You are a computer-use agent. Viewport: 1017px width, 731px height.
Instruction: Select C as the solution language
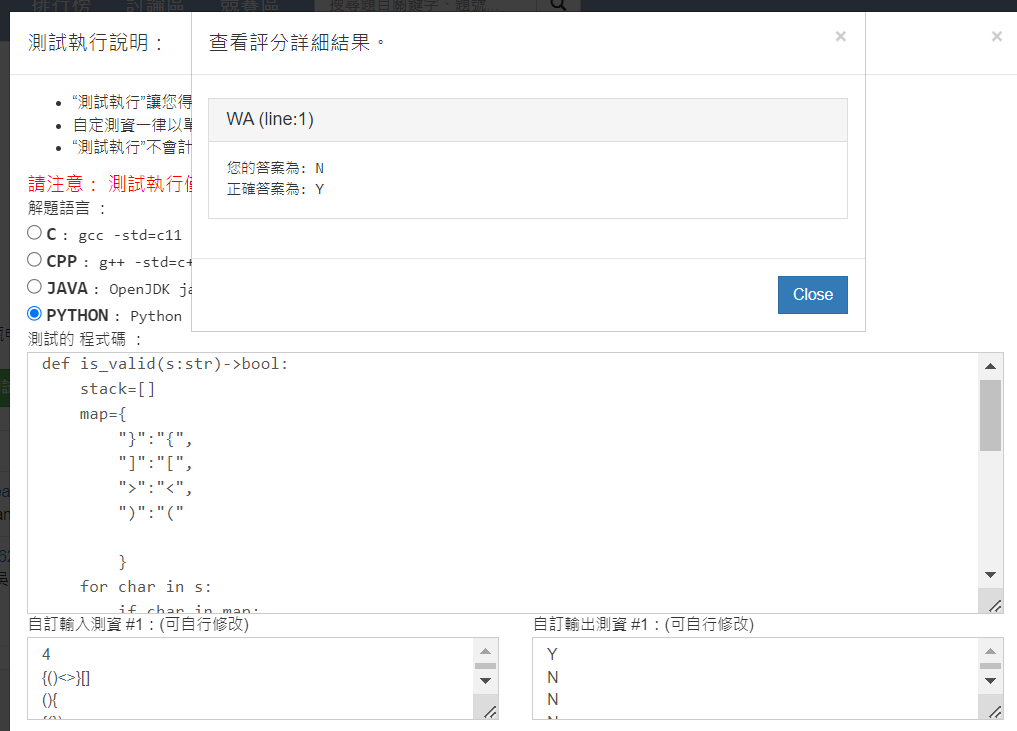pos(35,233)
